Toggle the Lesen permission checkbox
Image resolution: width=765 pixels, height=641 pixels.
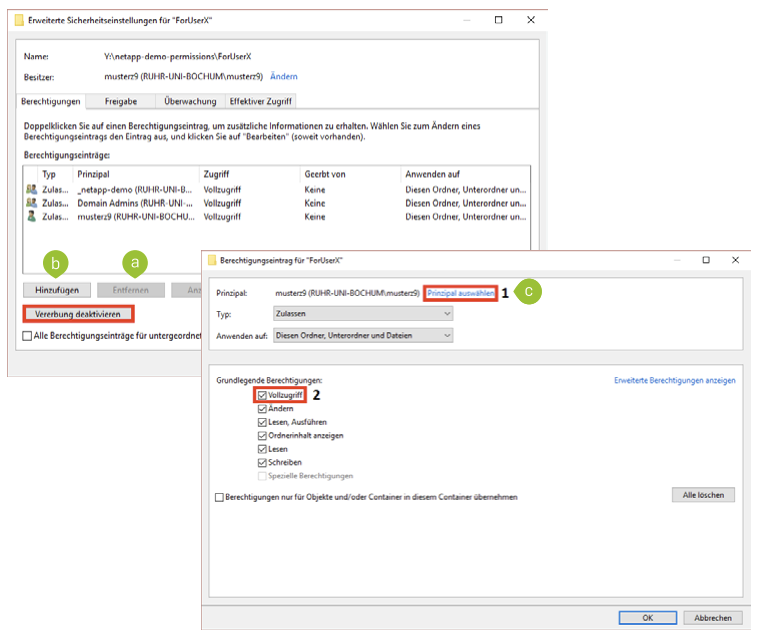pyautogui.click(x=262, y=449)
